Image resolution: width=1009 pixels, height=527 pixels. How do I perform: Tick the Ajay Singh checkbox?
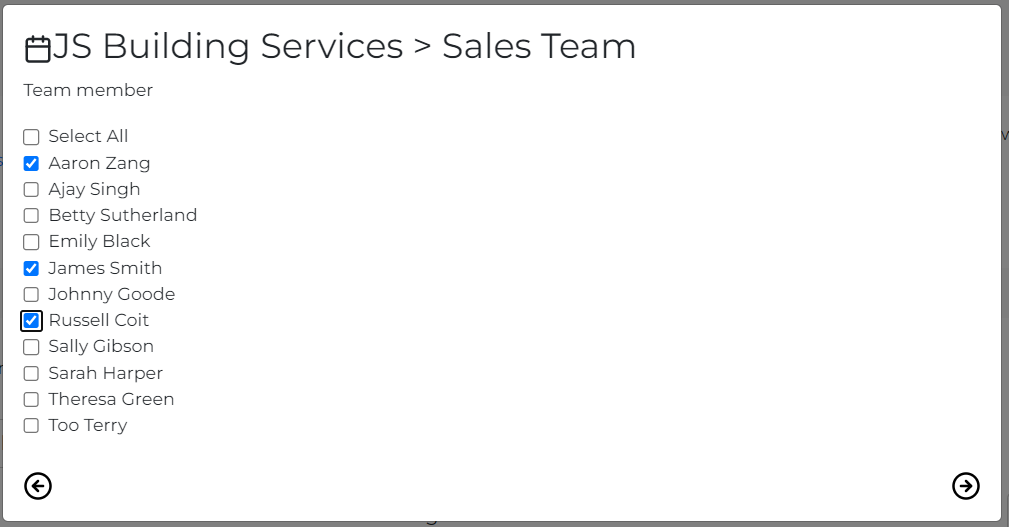[31, 190]
